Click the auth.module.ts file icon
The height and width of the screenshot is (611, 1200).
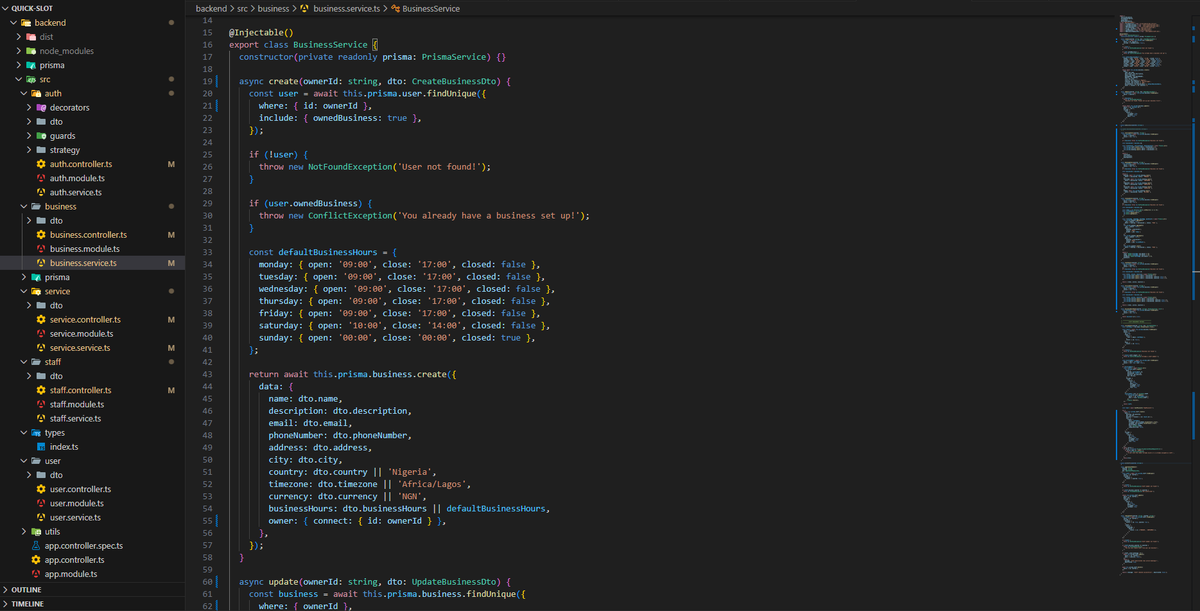(41, 178)
